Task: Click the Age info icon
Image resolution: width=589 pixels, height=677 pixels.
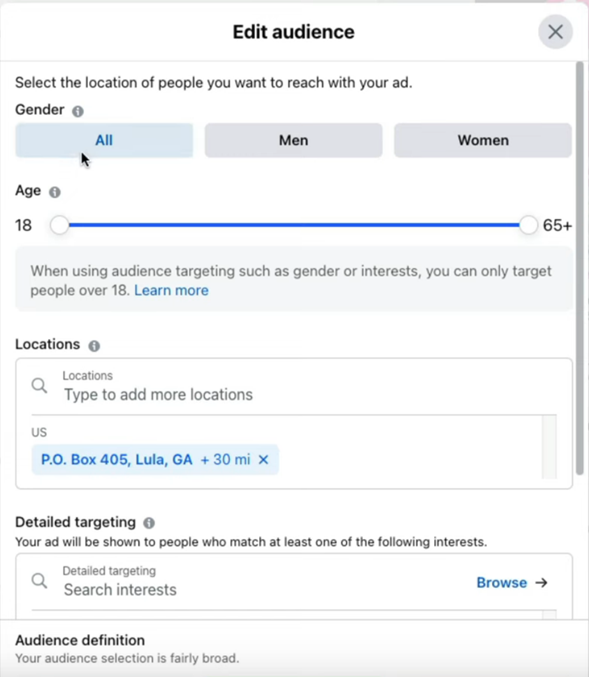Action: (54, 192)
